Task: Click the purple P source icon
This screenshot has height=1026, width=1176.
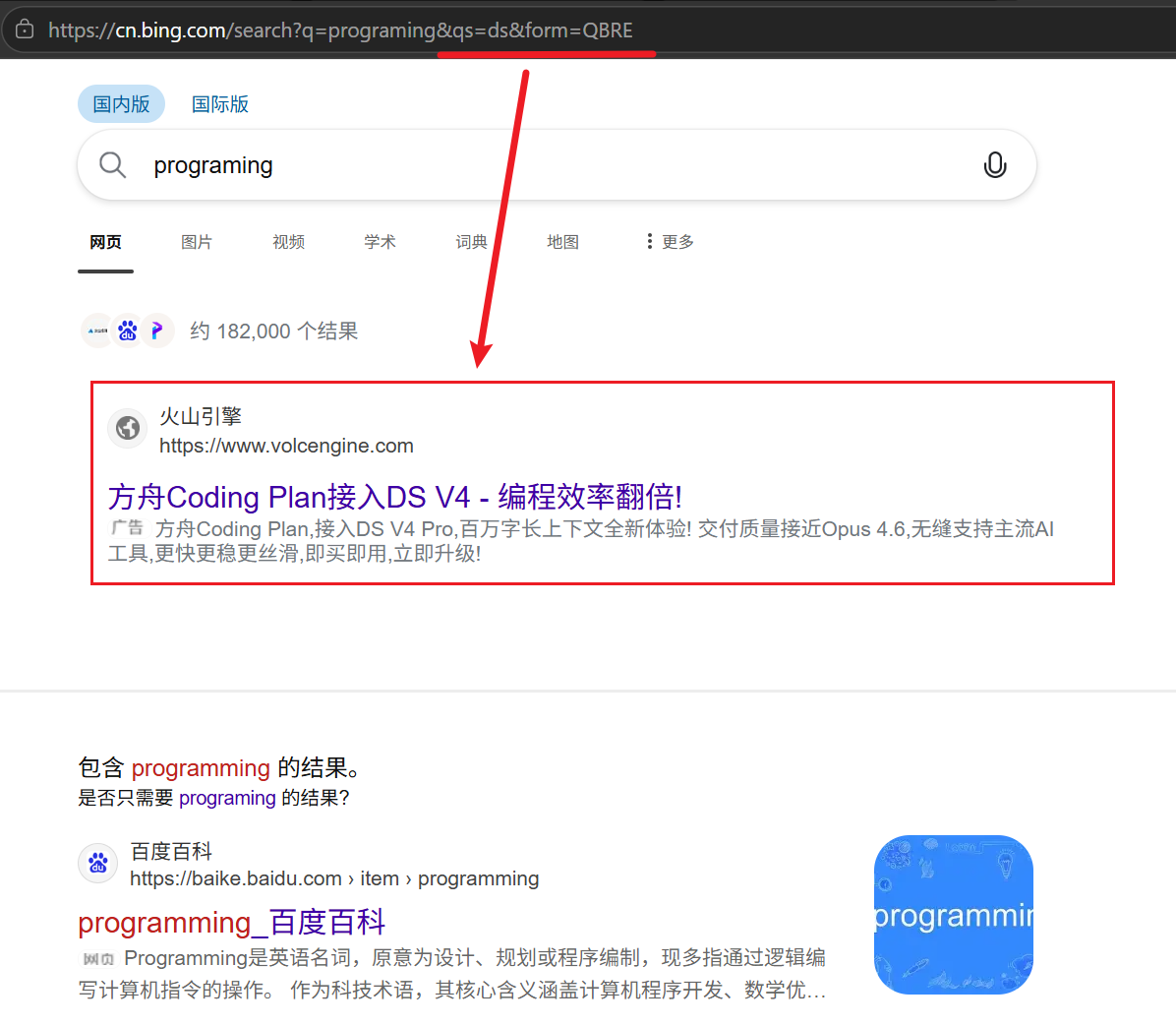Action: pos(157,331)
